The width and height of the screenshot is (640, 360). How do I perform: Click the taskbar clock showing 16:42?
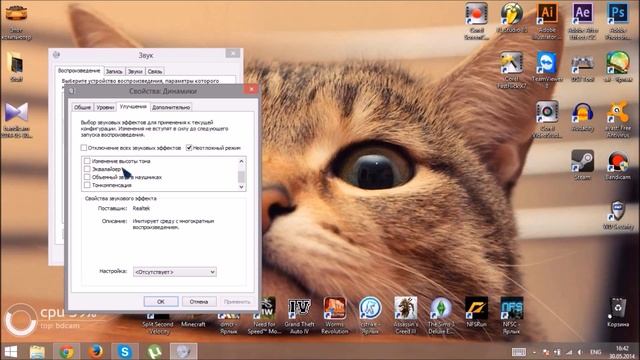coord(622,352)
